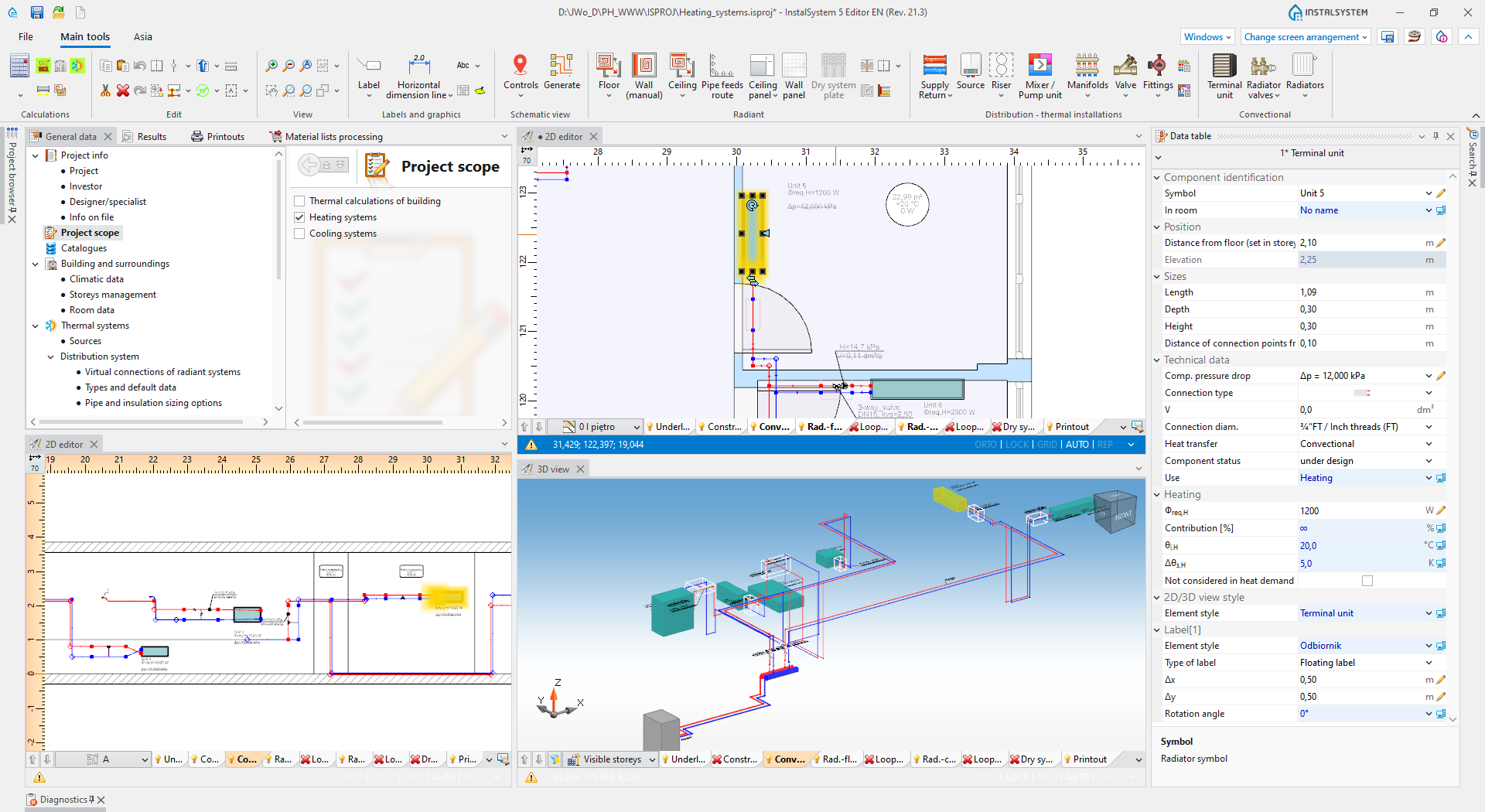The width and height of the screenshot is (1485, 812).
Task: Check Thermal calculations of building
Action: tap(299, 201)
